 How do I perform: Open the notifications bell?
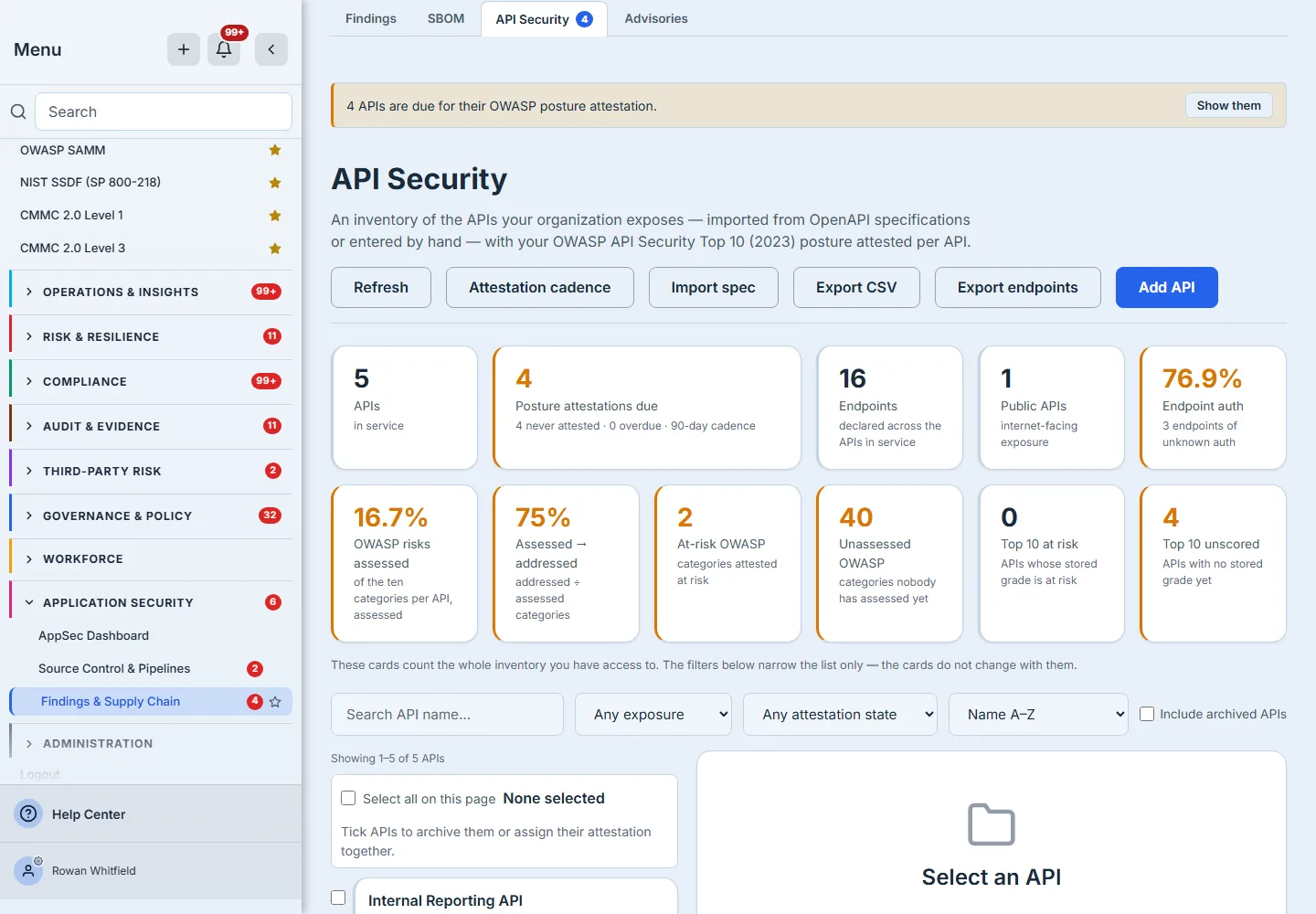[x=224, y=49]
